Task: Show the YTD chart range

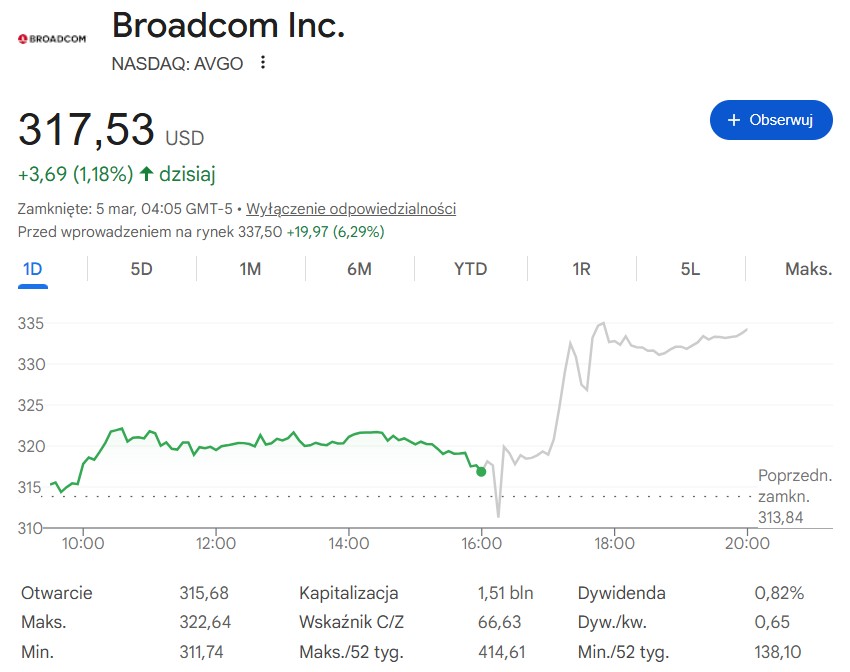Action: coord(470,269)
